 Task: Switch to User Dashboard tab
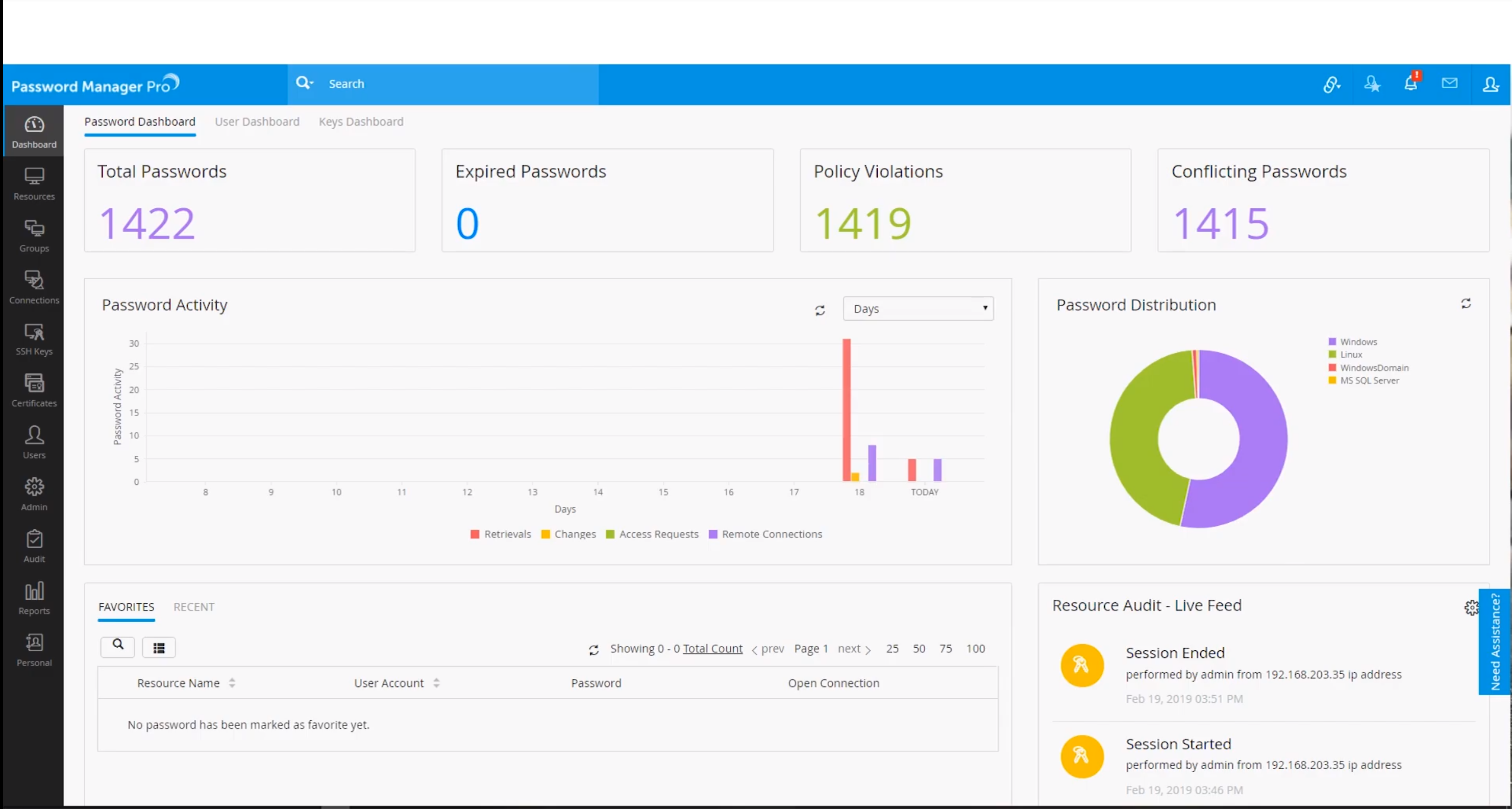(x=257, y=121)
